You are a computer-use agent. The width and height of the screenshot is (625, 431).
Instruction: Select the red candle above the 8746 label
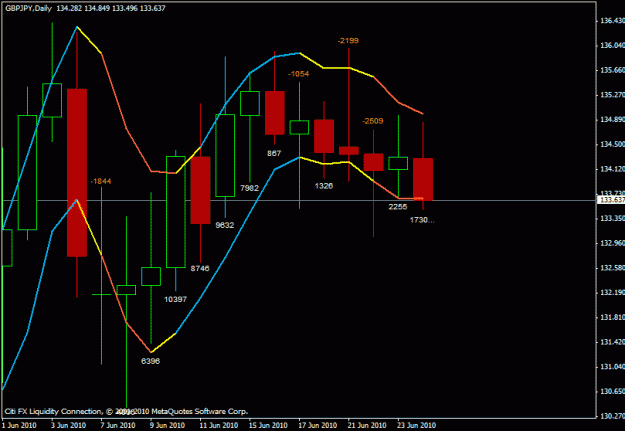click(200, 190)
